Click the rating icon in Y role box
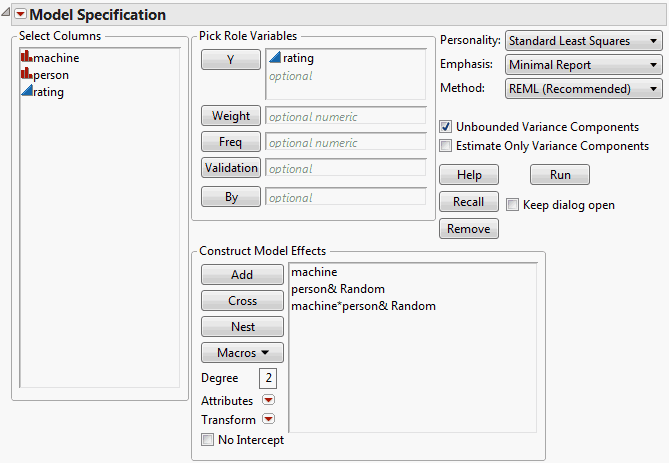This screenshot has width=669, height=463. pos(275,58)
